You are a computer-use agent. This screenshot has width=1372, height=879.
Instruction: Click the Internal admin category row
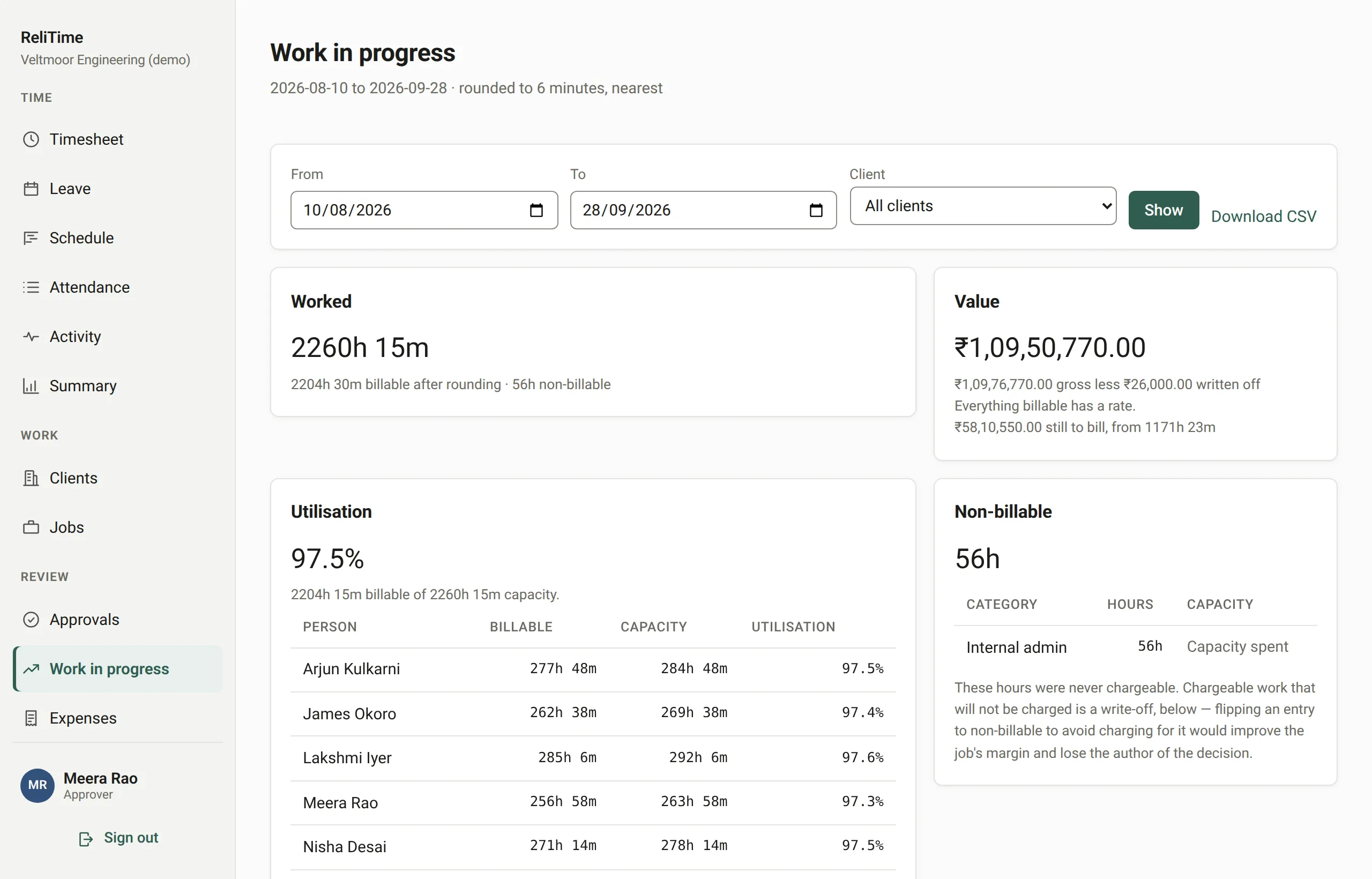pyautogui.click(x=1135, y=647)
